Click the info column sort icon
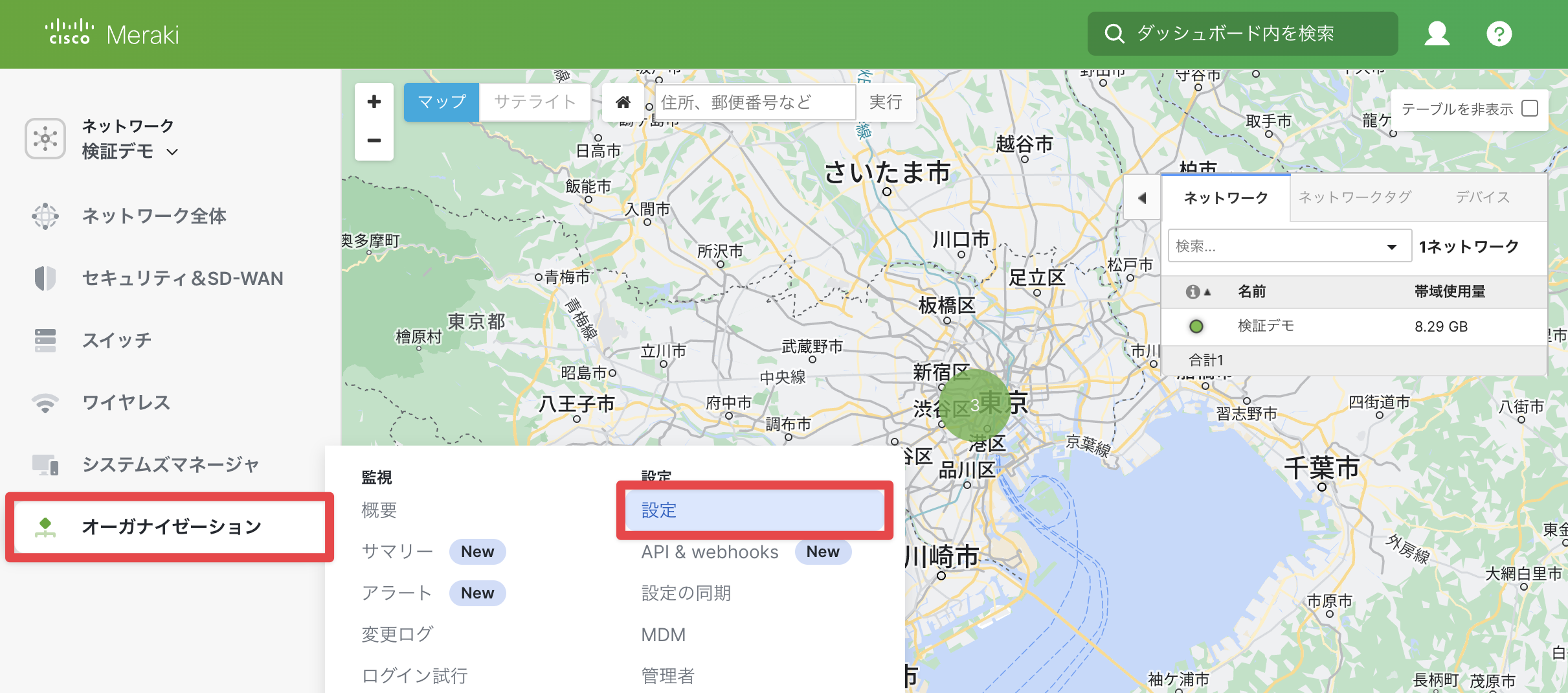Image resolution: width=1568 pixels, height=693 pixels. click(1198, 292)
